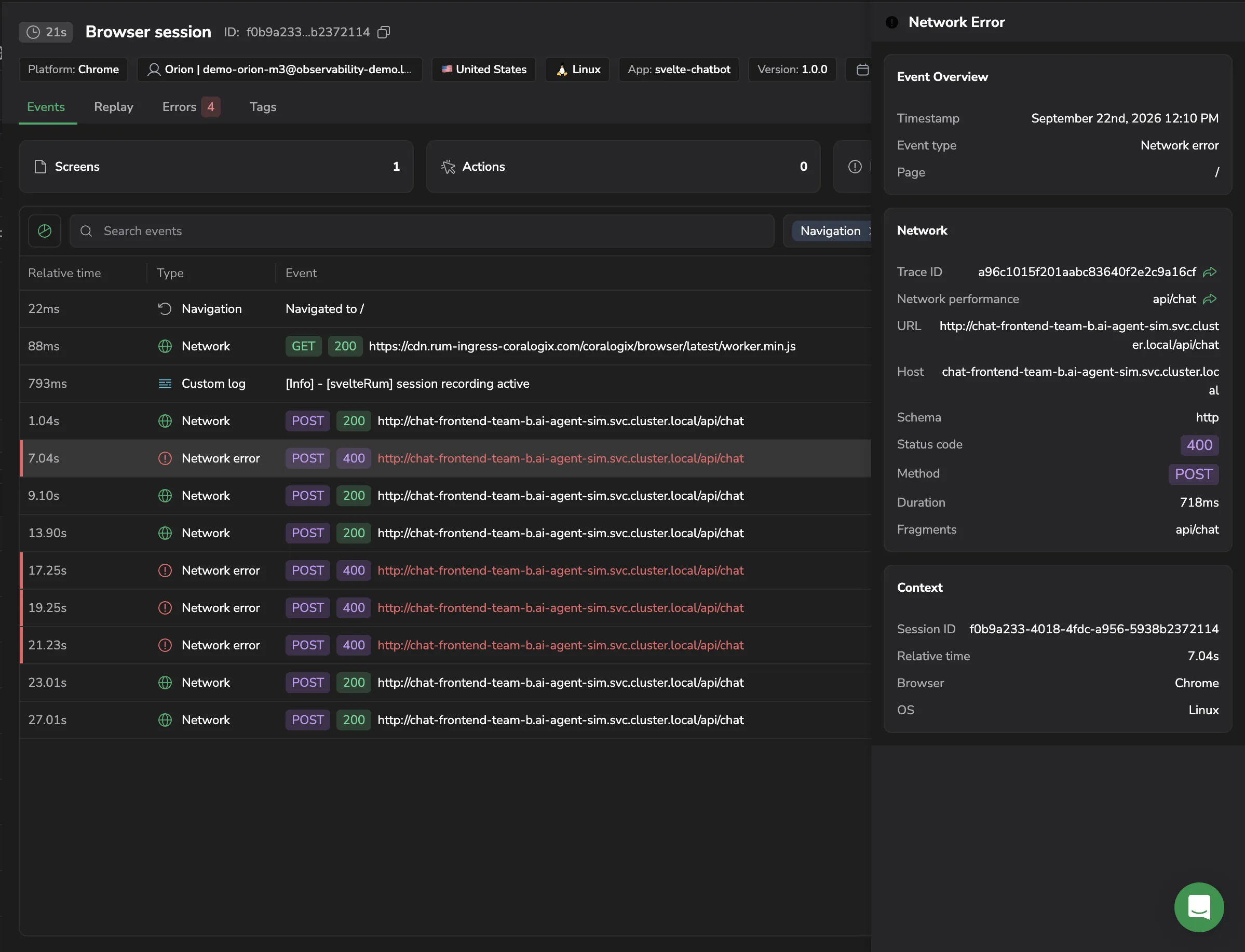The width and height of the screenshot is (1245, 952).
Task: Click the United States flag icon
Action: (x=447, y=69)
